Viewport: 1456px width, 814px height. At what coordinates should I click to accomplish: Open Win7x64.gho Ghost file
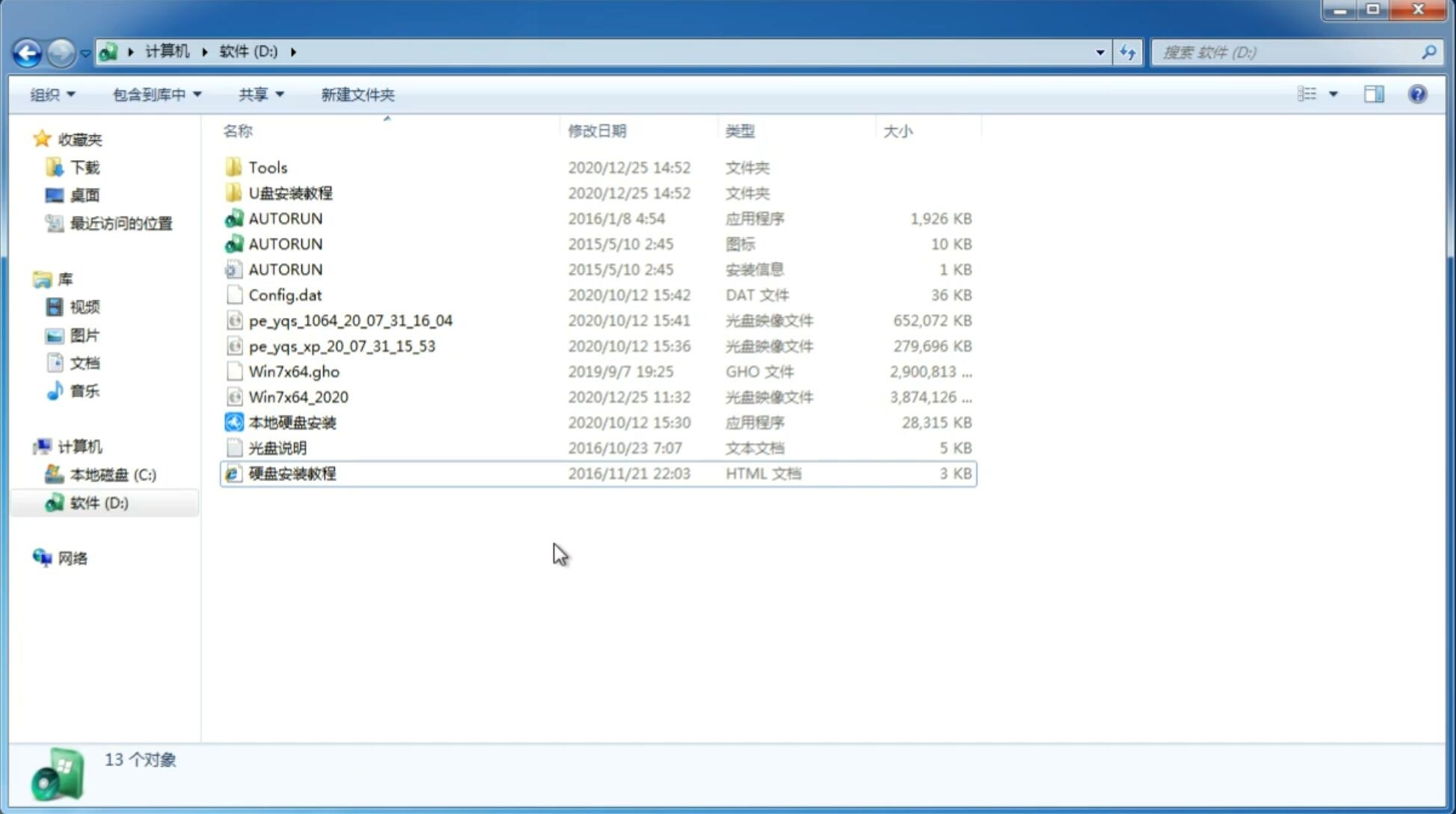point(294,371)
